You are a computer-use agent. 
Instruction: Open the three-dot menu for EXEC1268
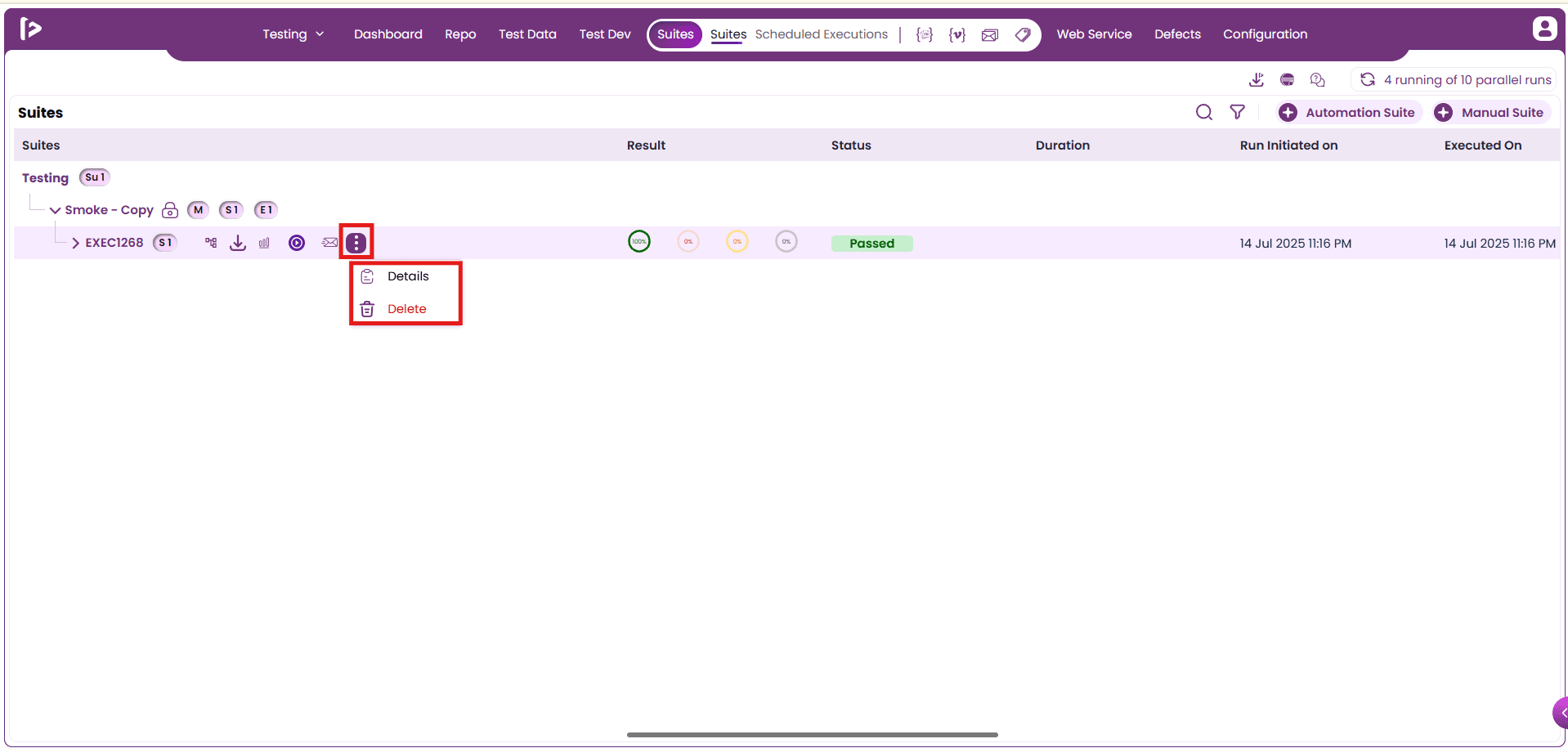[x=356, y=243]
